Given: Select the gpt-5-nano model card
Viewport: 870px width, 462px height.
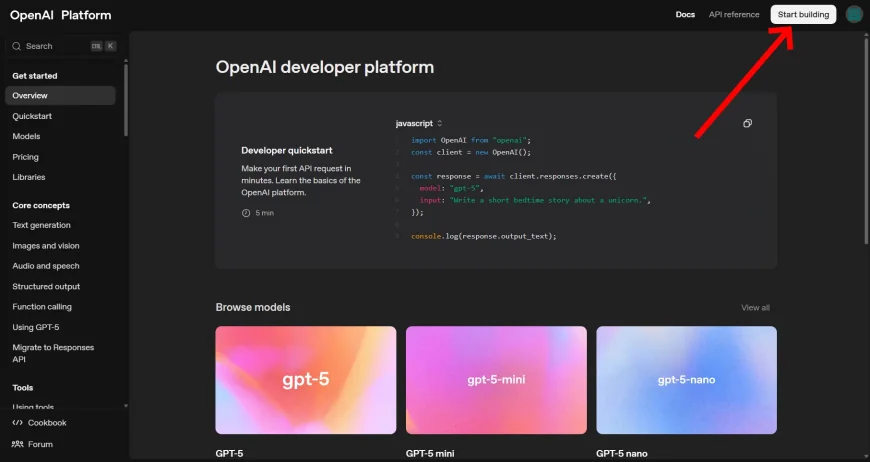Looking at the screenshot, I should (x=686, y=380).
